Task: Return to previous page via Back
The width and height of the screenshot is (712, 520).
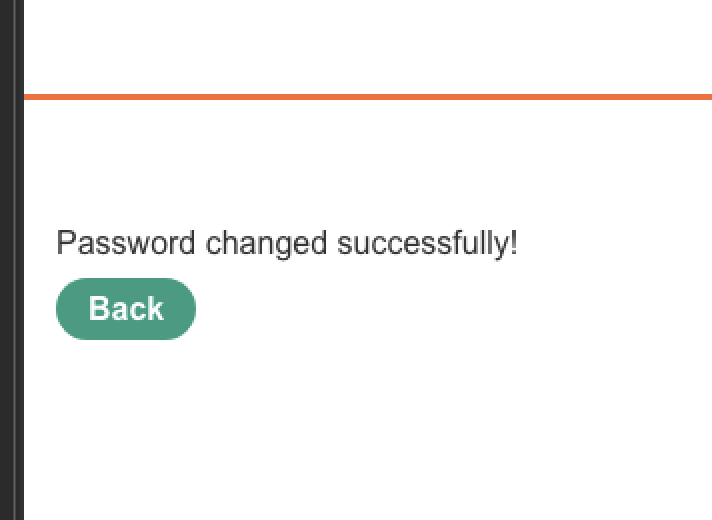Action: click(x=126, y=309)
